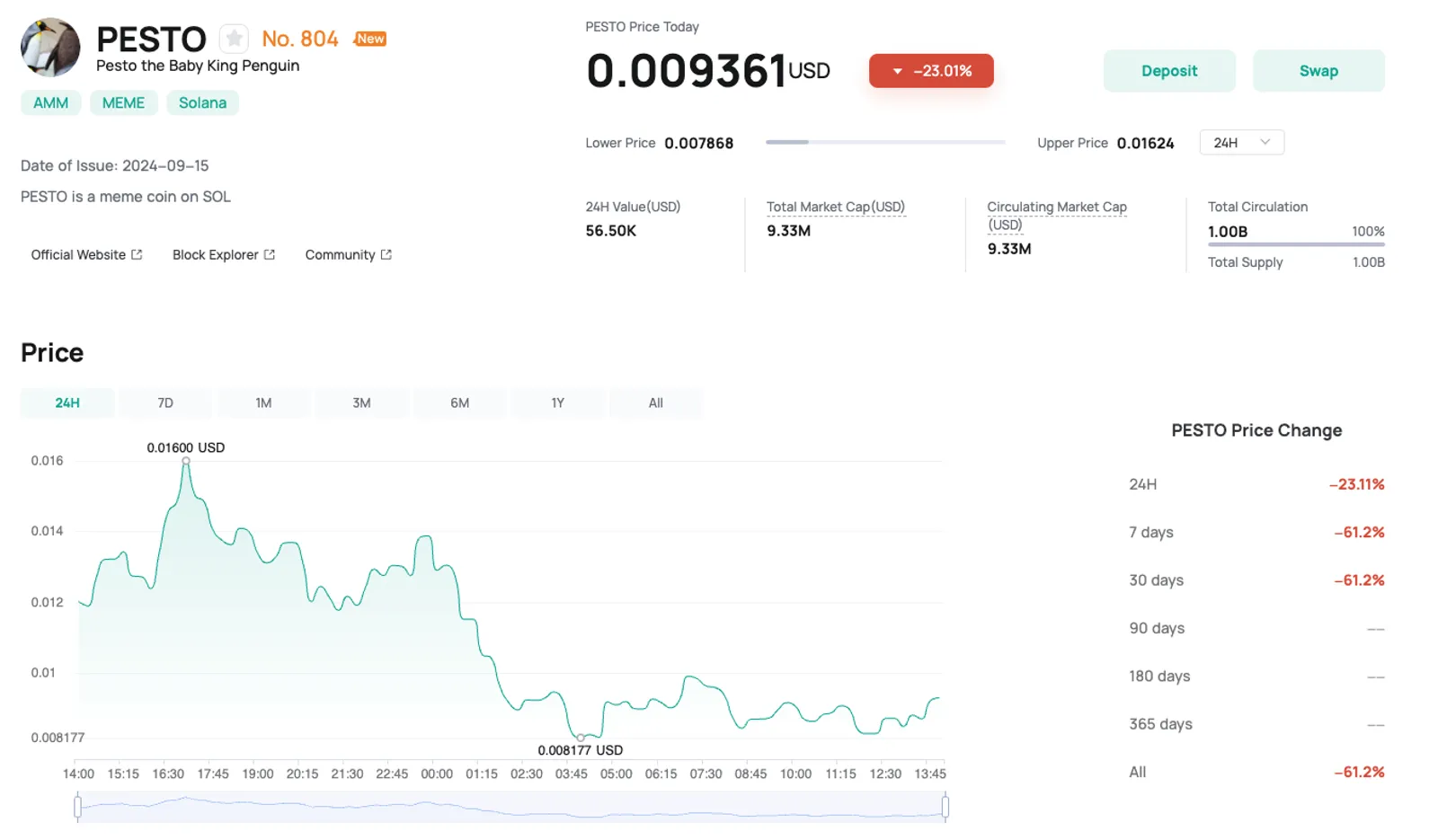Click the 180 days row label

tap(1159, 676)
